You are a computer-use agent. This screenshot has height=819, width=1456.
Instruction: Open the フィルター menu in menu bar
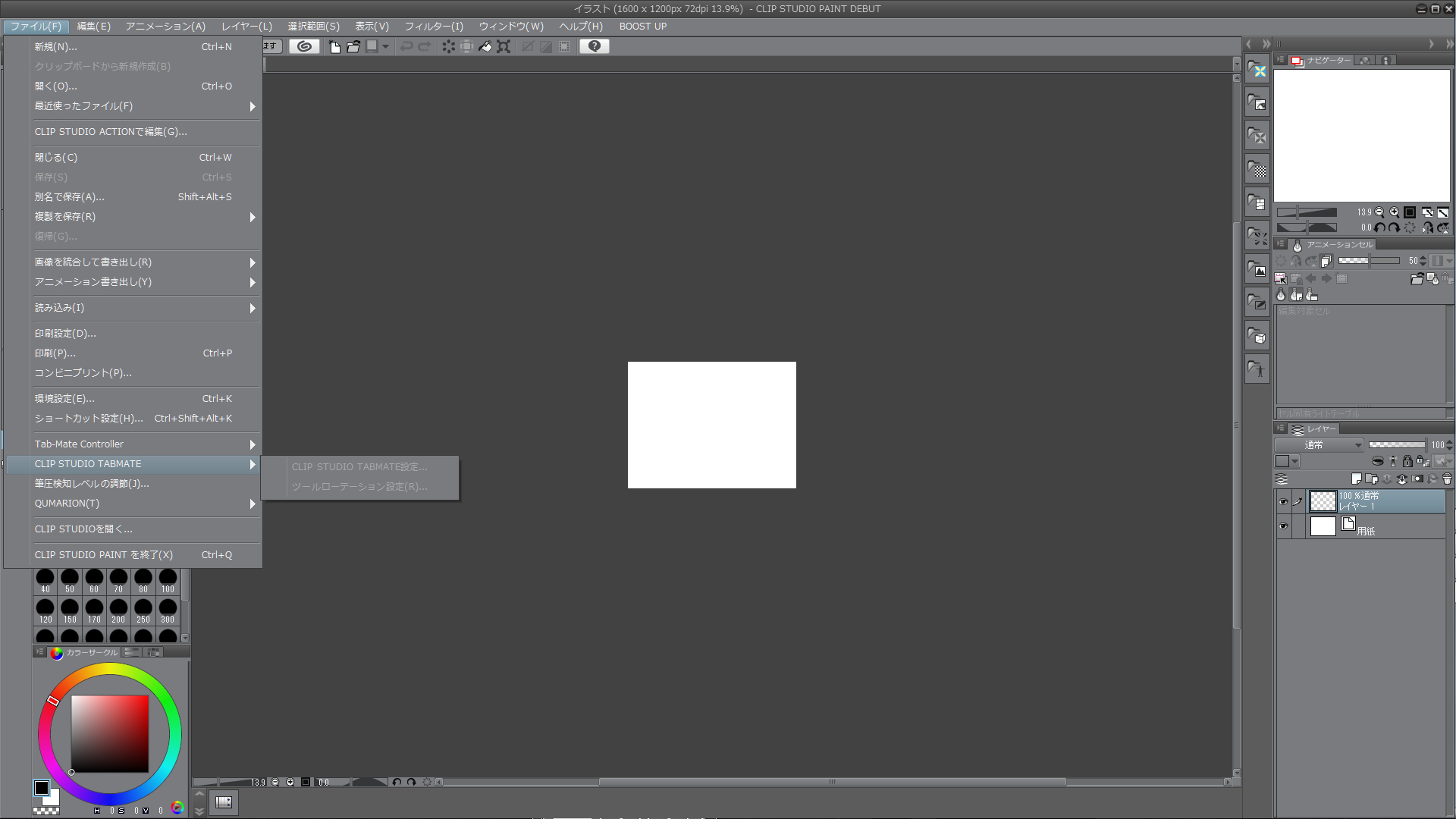(x=433, y=27)
